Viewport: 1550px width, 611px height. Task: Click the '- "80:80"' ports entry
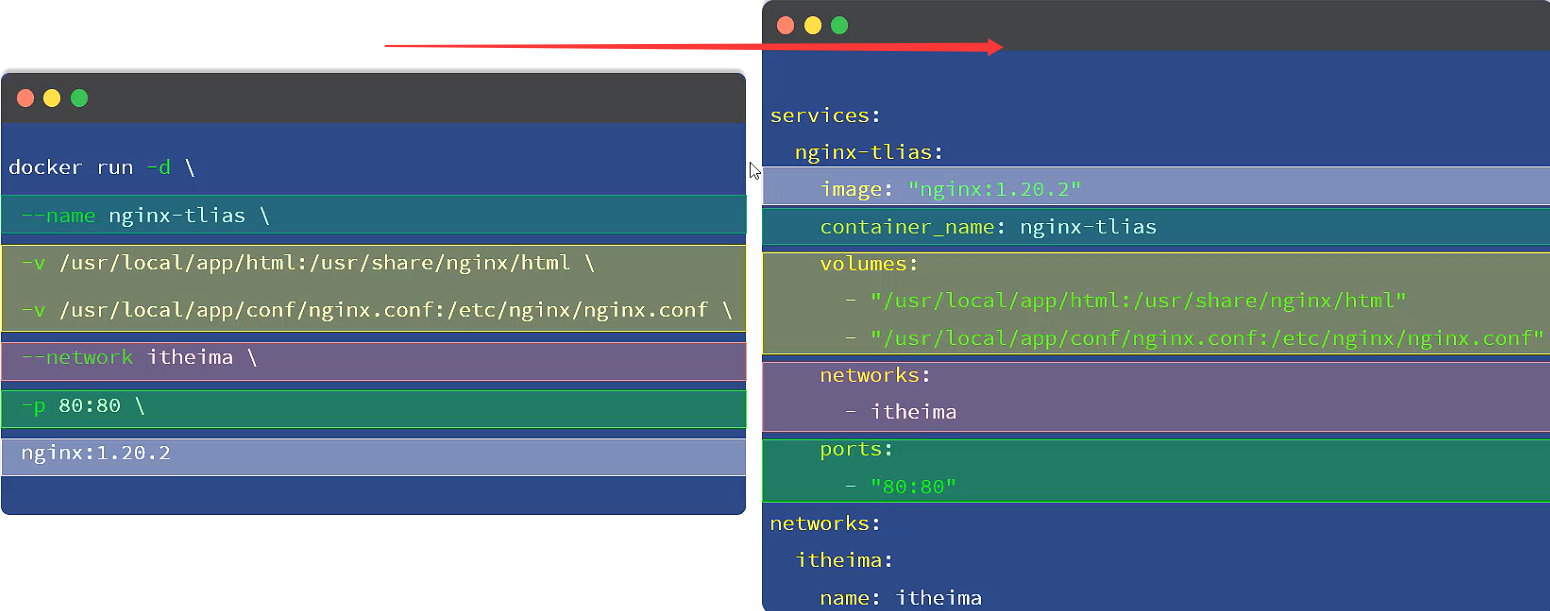pyautogui.click(x=901, y=487)
